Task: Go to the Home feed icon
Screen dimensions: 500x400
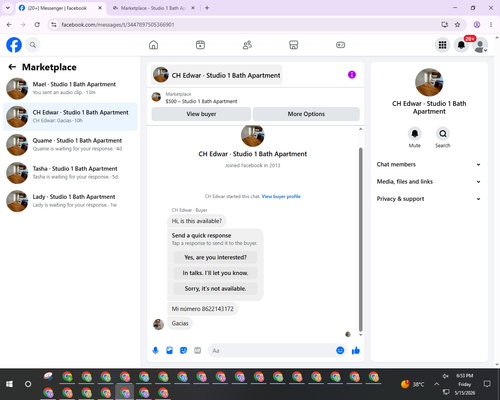Action: (x=153, y=45)
